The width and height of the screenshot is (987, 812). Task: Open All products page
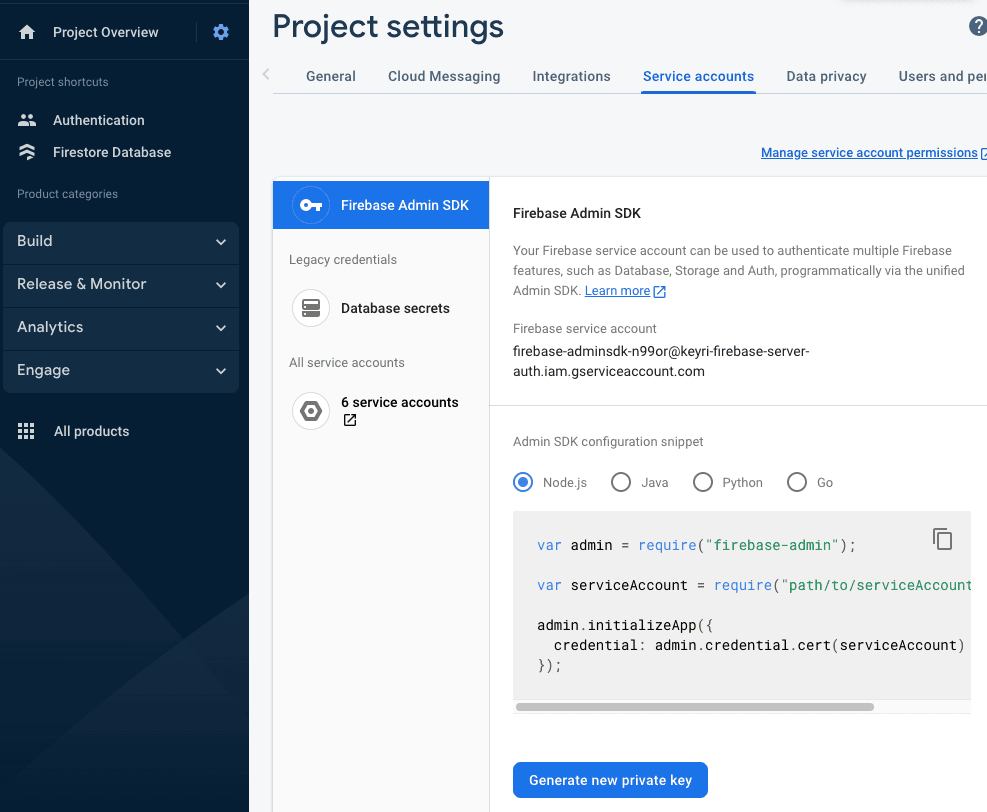tap(91, 431)
